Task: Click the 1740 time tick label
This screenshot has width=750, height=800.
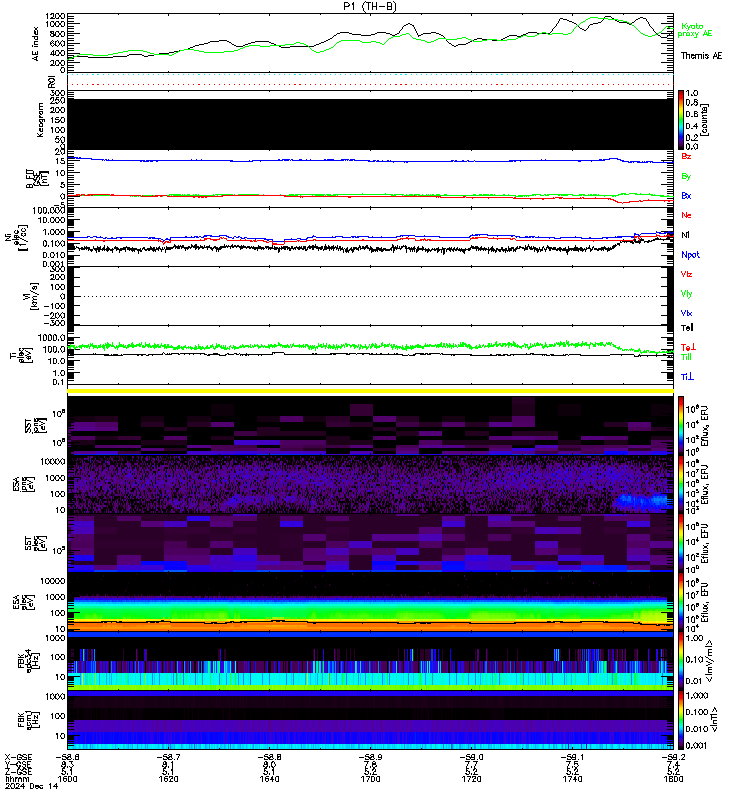Action: coord(572,779)
